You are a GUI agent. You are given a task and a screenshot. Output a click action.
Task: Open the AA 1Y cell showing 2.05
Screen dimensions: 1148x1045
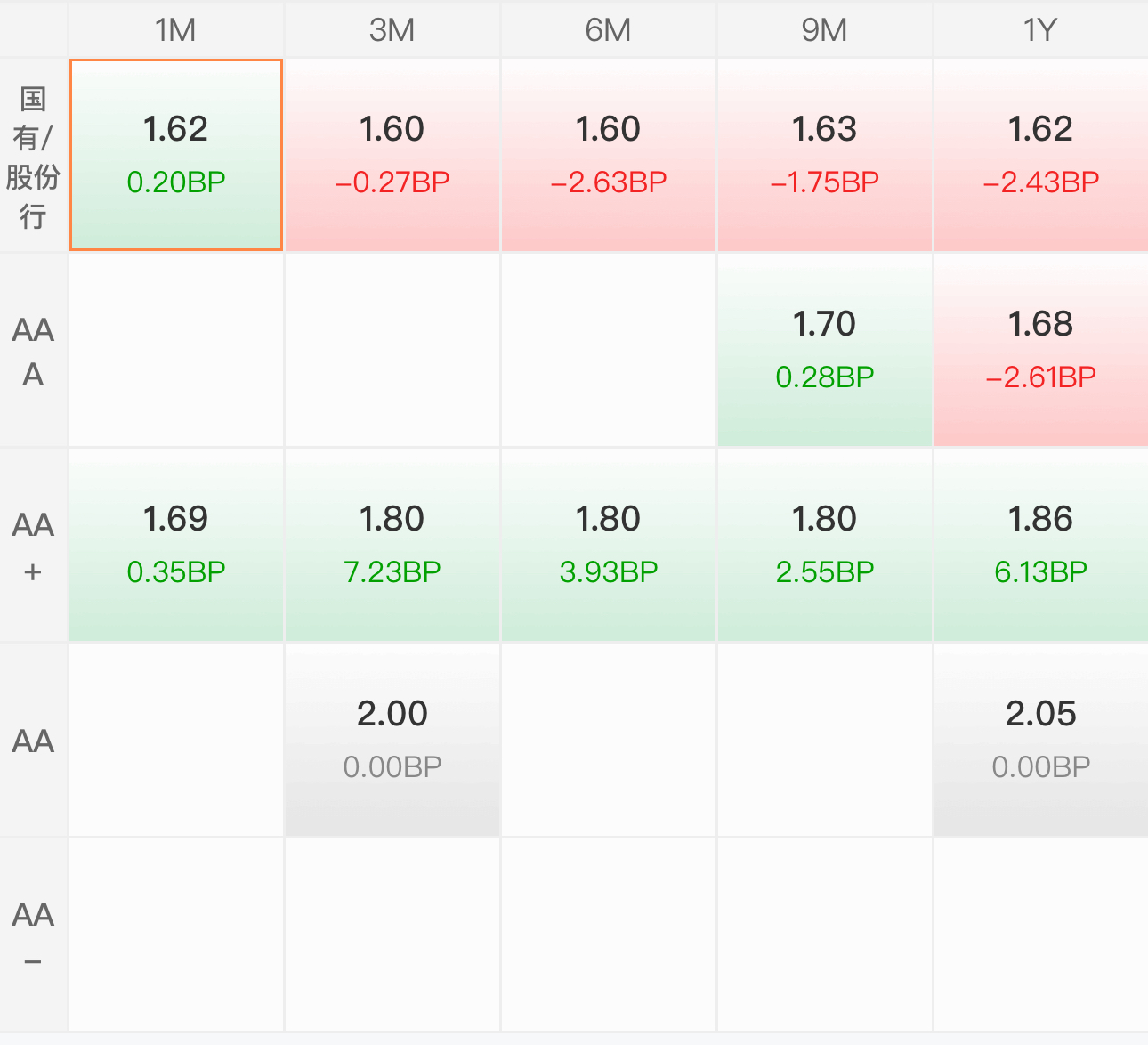click(1041, 740)
